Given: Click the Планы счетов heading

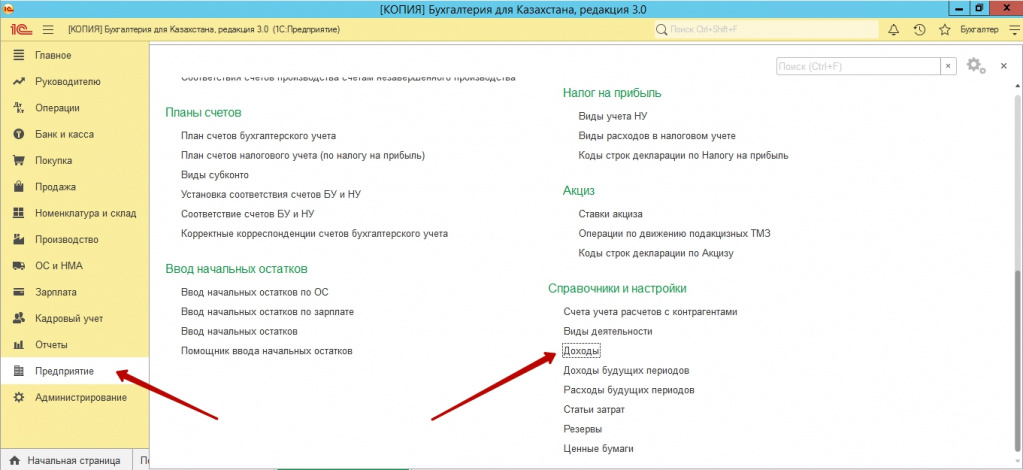Looking at the screenshot, I should (x=204, y=112).
